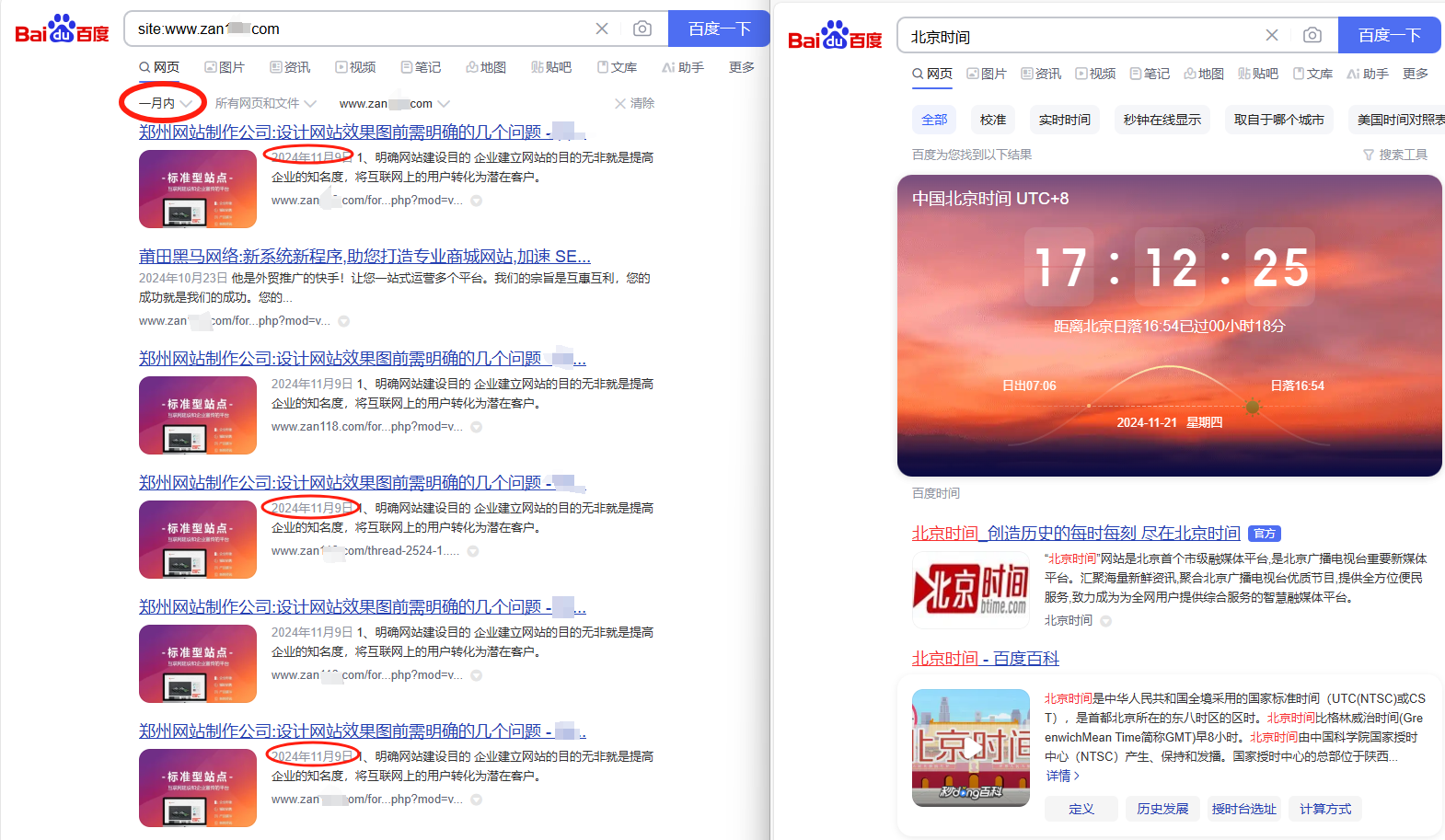Open the 所有网页和文件 file type dropdown
Screen dimensions: 1445x840
coord(265,103)
